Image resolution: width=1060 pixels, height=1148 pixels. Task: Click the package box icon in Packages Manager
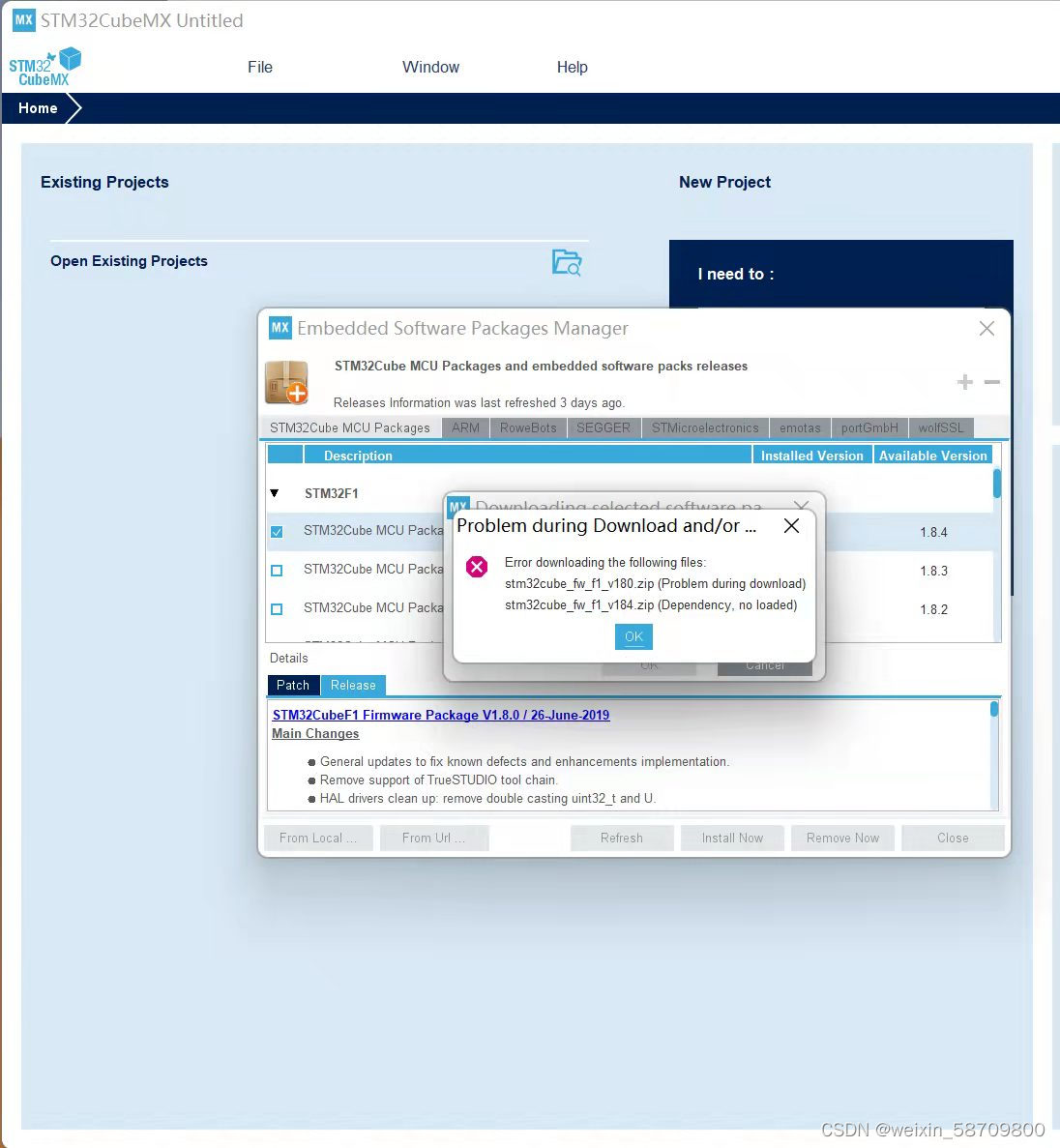click(x=286, y=382)
